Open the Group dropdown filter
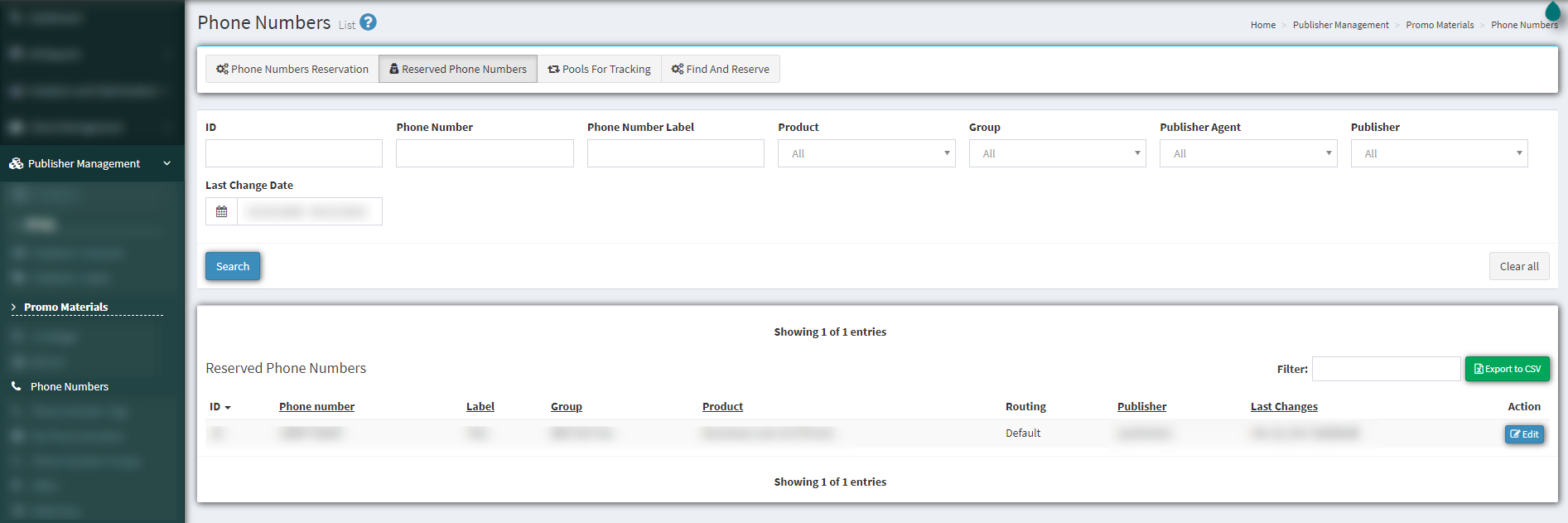The height and width of the screenshot is (523, 1568). tap(1057, 153)
